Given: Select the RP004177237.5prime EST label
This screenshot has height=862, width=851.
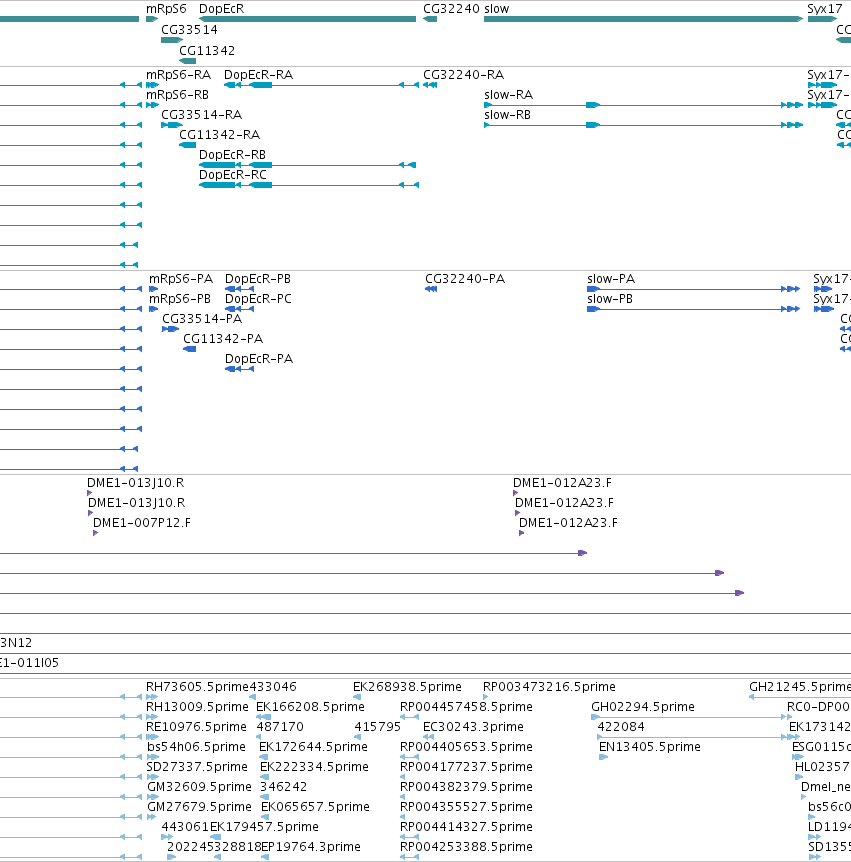Looking at the screenshot, I should (466, 767).
